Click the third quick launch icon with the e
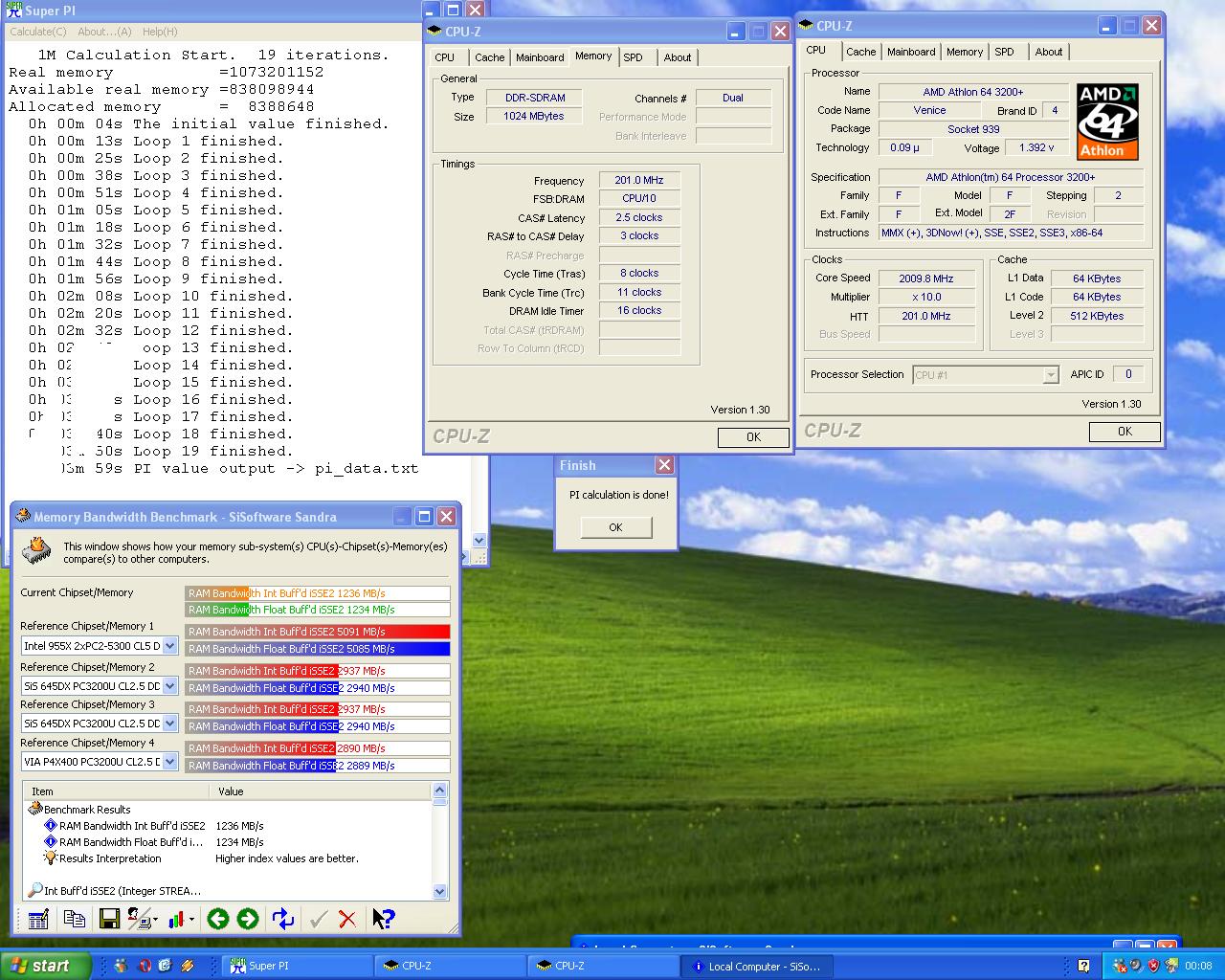 coord(166,966)
